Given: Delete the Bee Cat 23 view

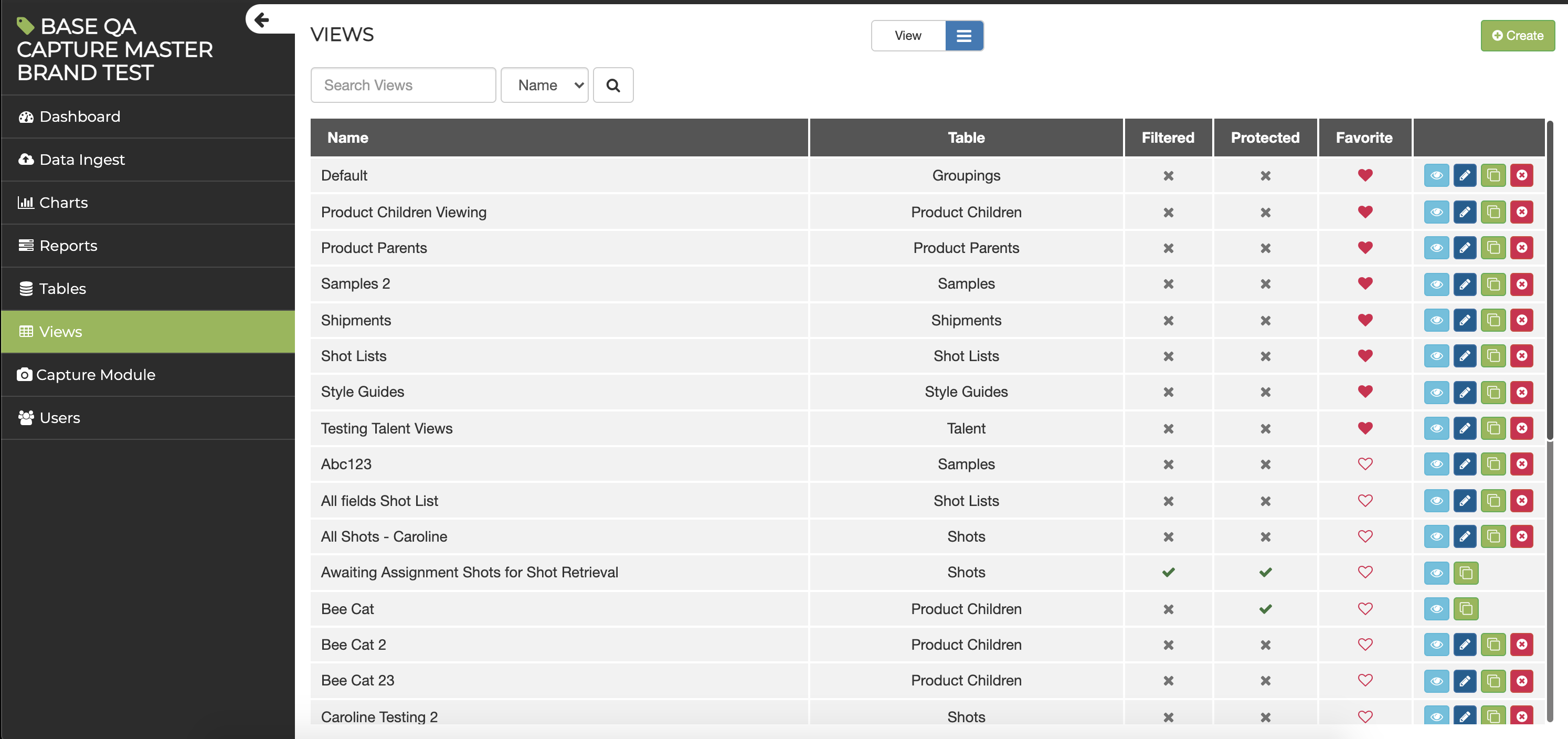Looking at the screenshot, I should pyautogui.click(x=1521, y=681).
